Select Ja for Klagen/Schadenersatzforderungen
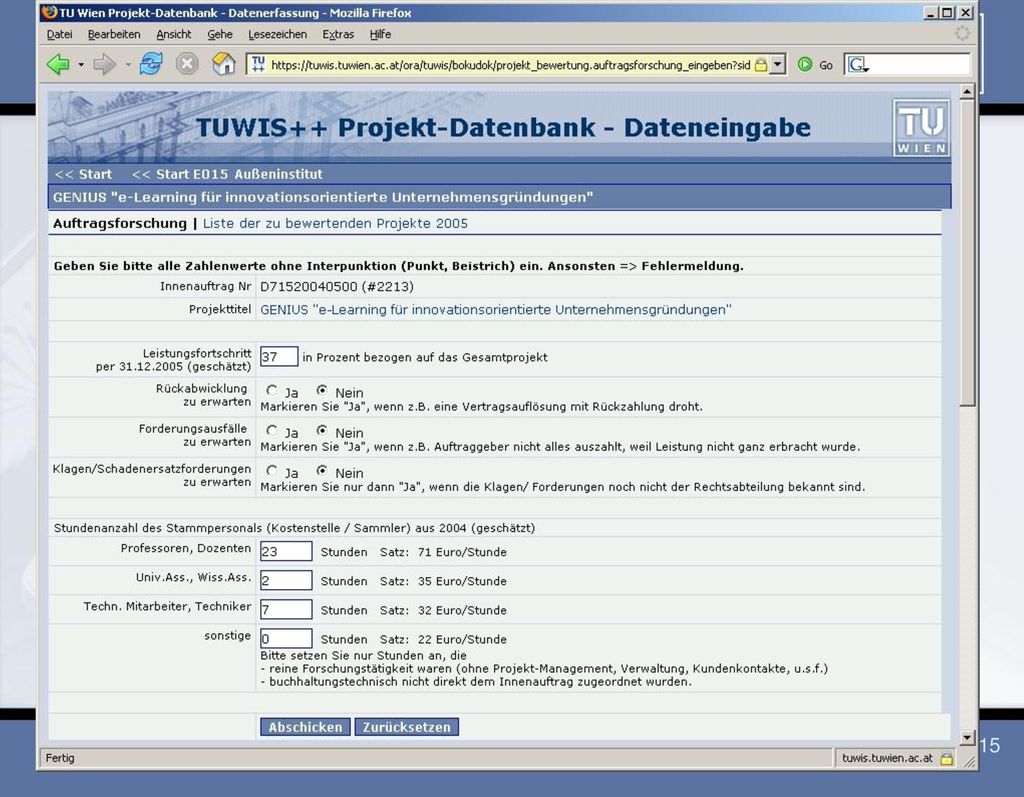The height and width of the screenshot is (797, 1024). click(x=272, y=471)
